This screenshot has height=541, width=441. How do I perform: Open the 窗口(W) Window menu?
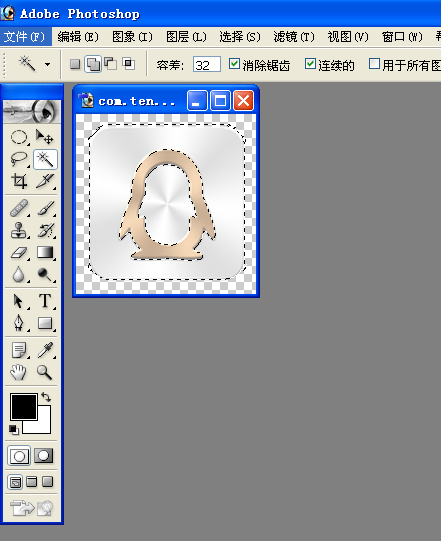tap(402, 37)
